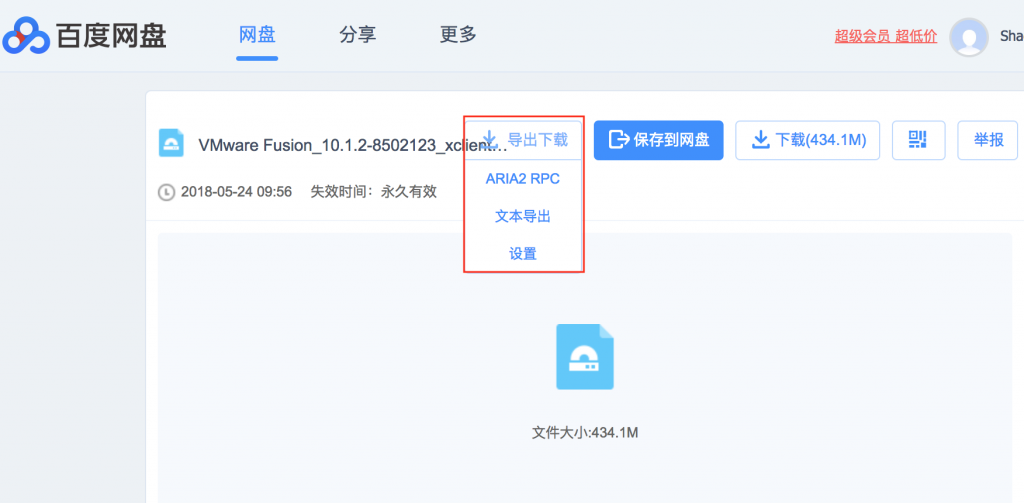The height and width of the screenshot is (503, 1024).
Task: Switch to the 分享 tab
Action: tap(358, 35)
